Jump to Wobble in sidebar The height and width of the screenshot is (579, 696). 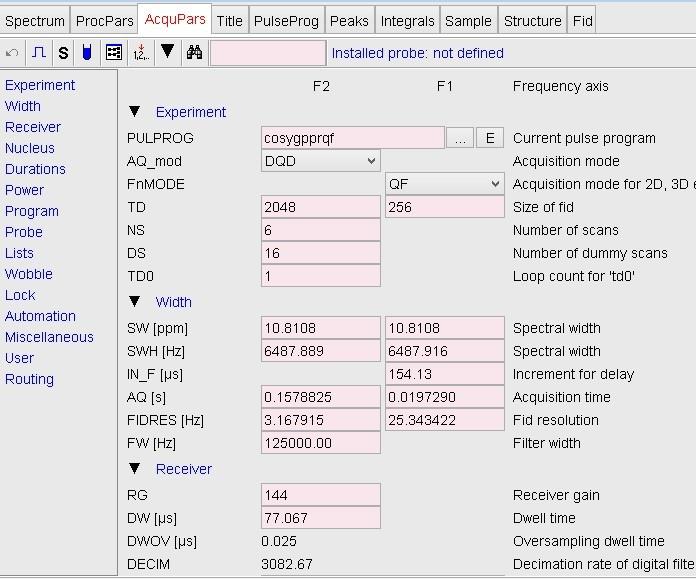point(28,274)
